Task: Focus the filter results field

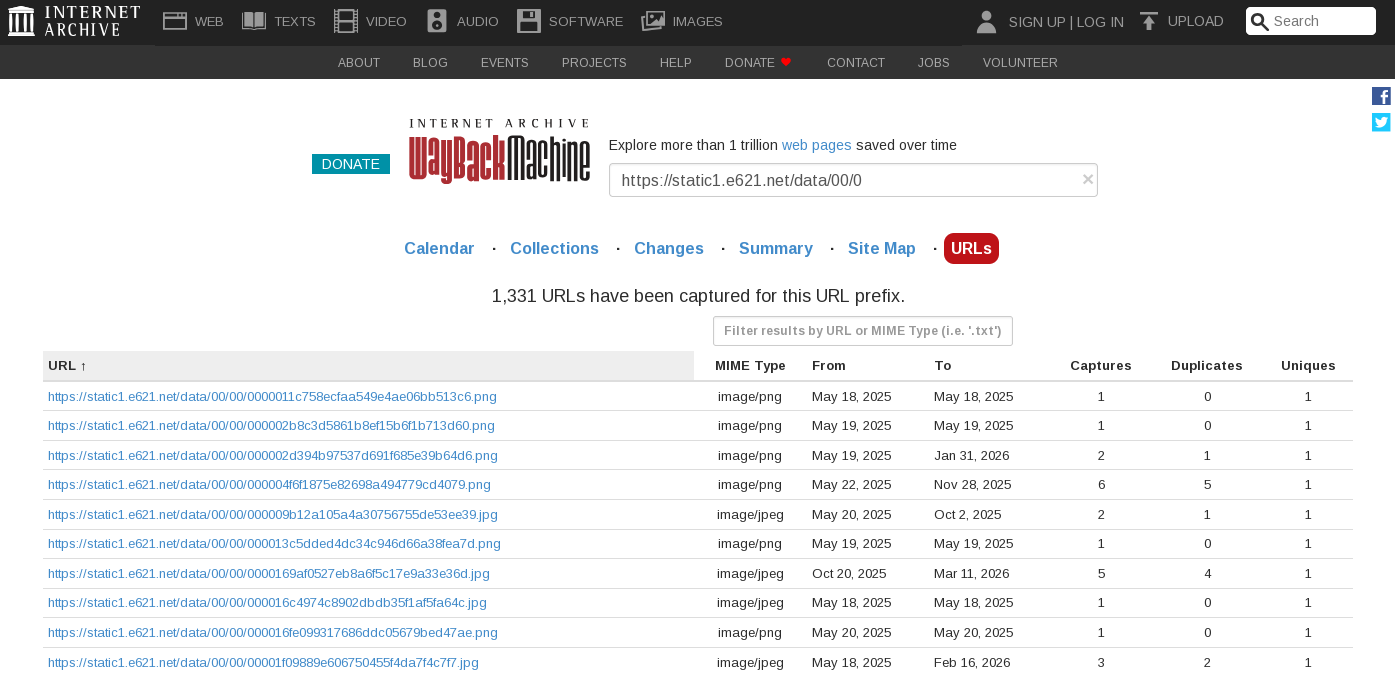Action: [x=863, y=331]
